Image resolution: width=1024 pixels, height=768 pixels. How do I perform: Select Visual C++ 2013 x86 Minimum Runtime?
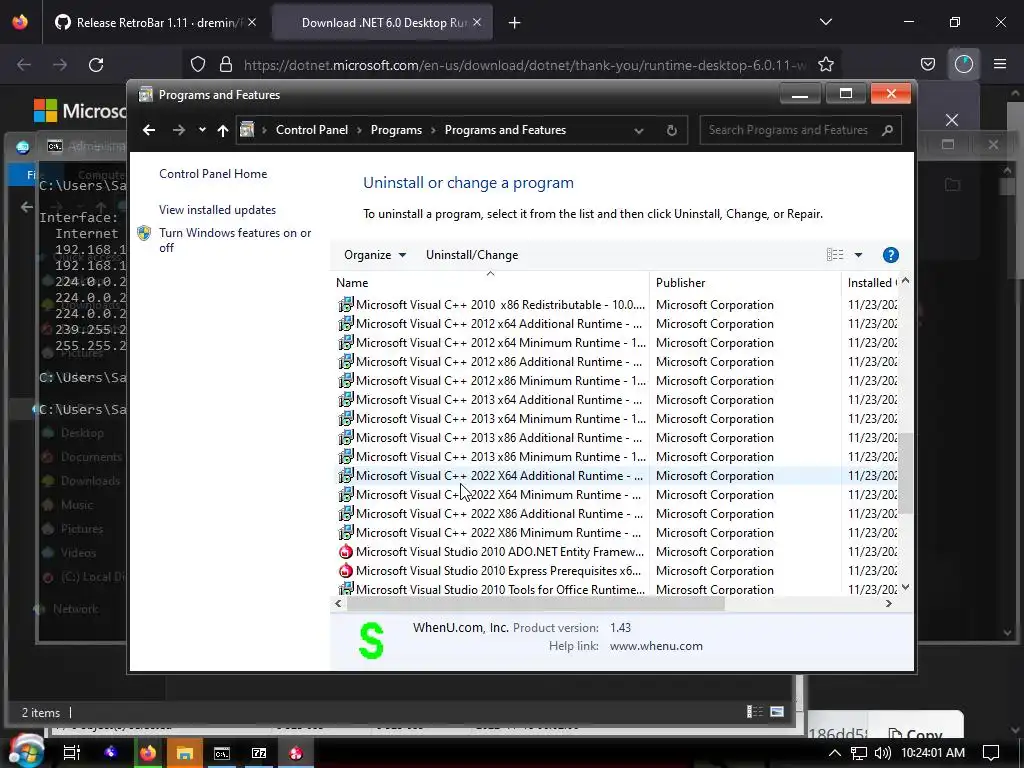pos(616,456)
